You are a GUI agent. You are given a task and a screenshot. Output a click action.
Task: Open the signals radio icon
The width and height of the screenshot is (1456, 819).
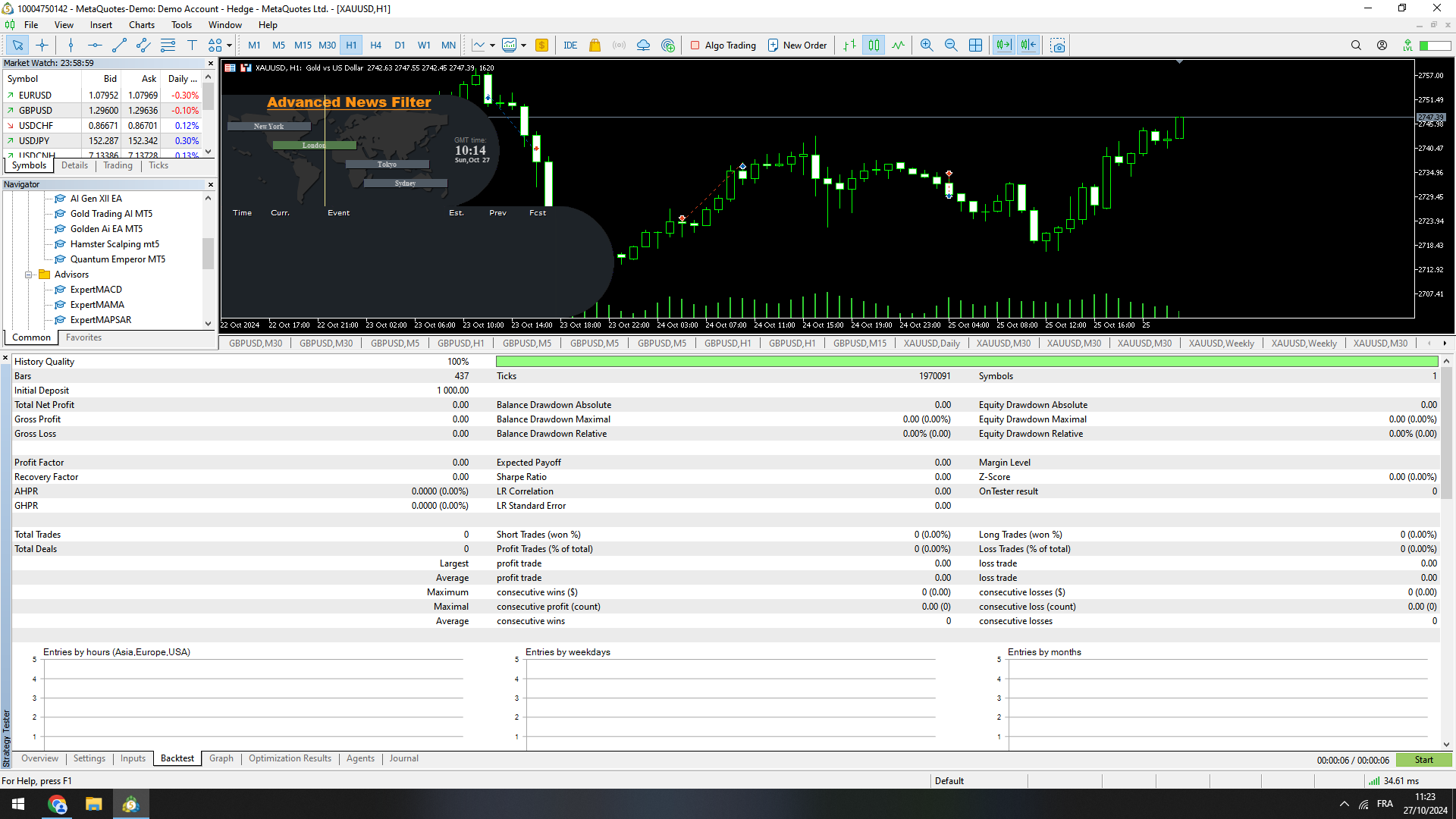tap(620, 45)
